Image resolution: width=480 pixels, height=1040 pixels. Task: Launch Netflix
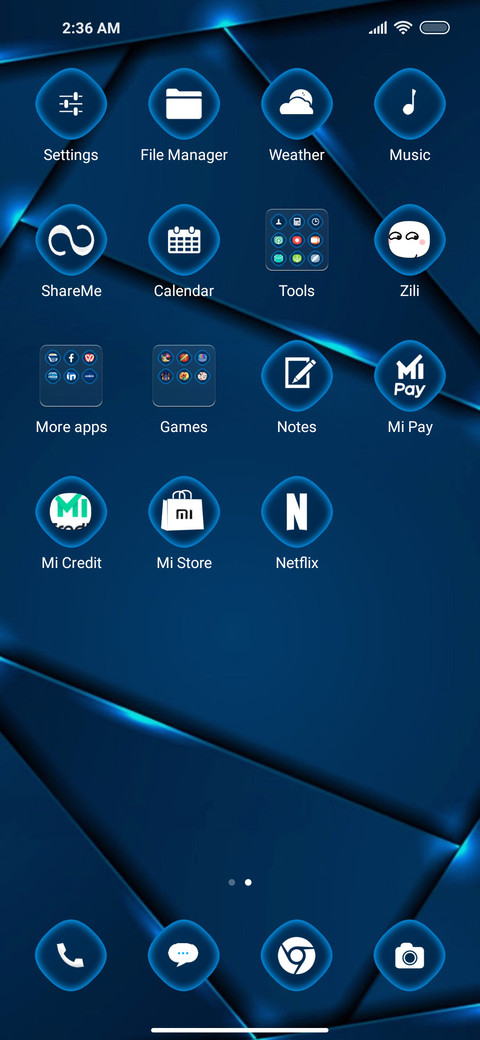(x=296, y=511)
